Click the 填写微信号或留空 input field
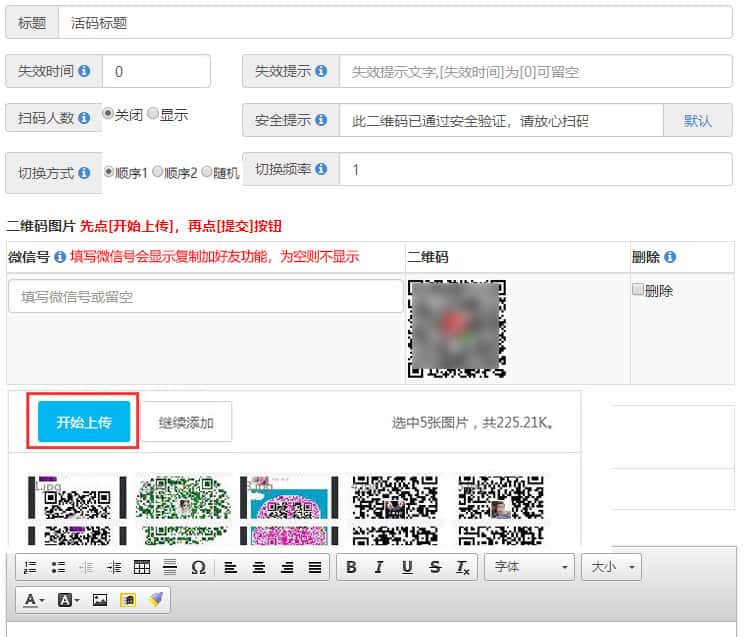 [x=206, y=296]
